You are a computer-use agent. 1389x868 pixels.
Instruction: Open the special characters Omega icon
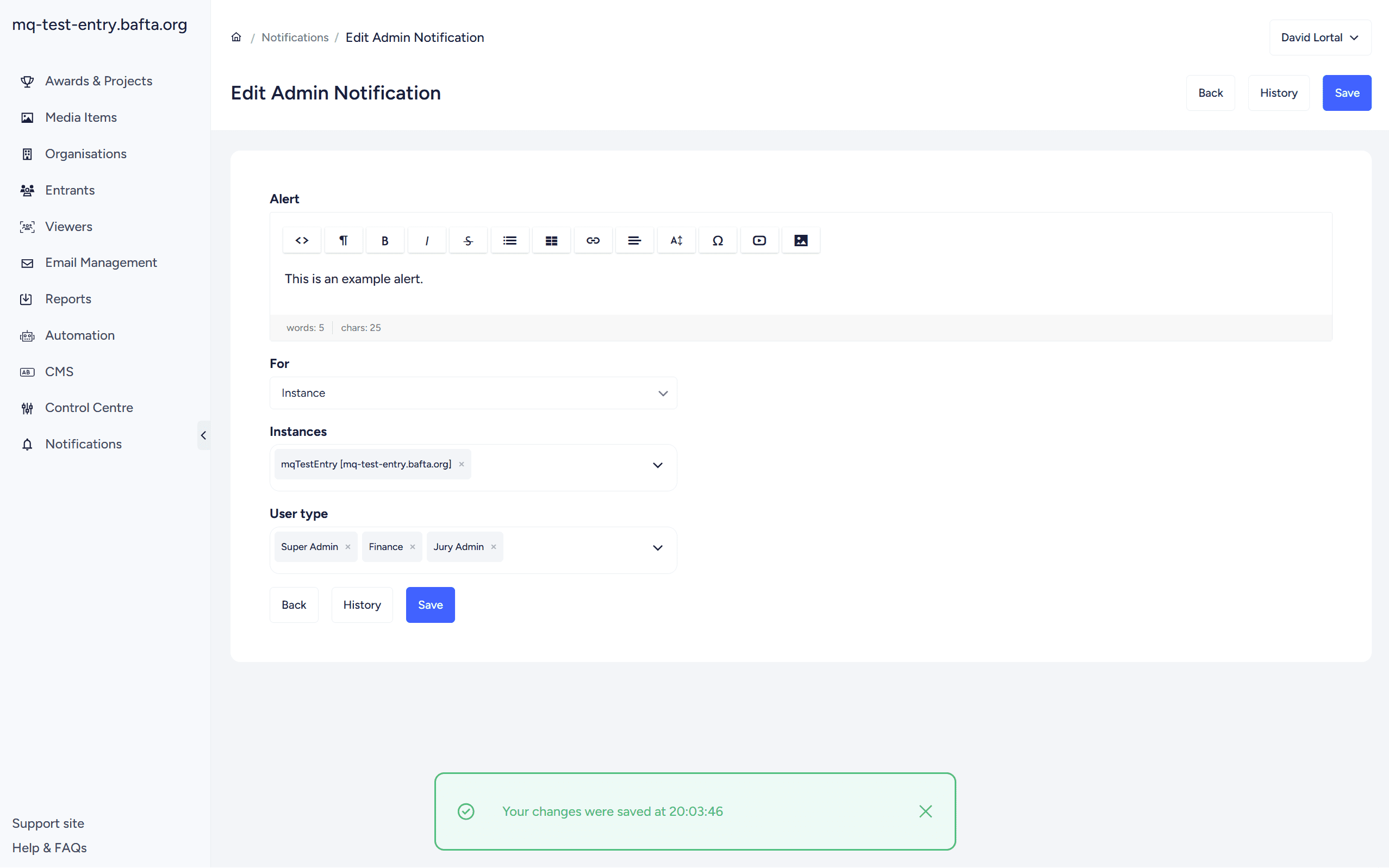coord(717,241)
